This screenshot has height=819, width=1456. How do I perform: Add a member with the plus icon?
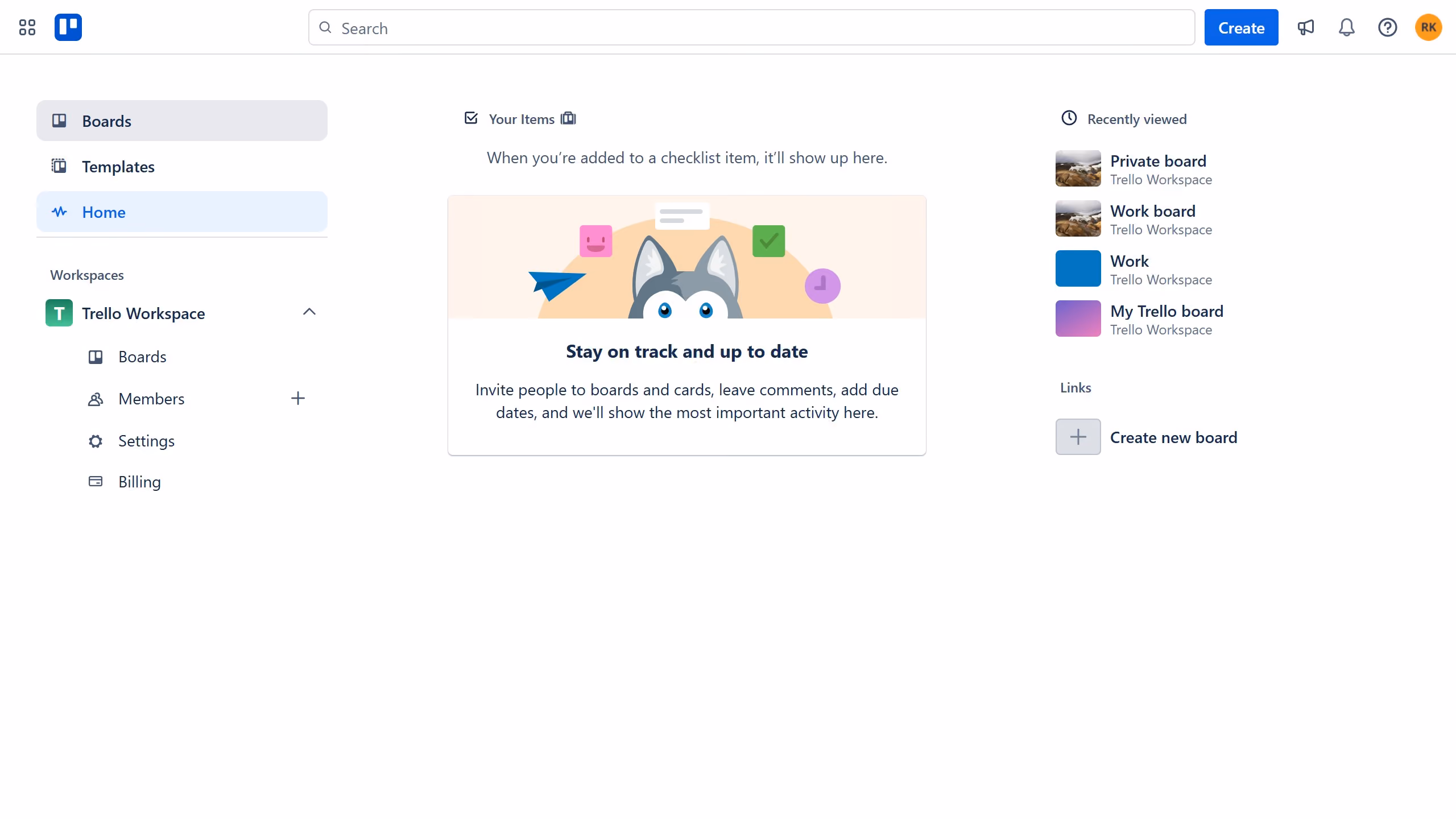[298, 398]
